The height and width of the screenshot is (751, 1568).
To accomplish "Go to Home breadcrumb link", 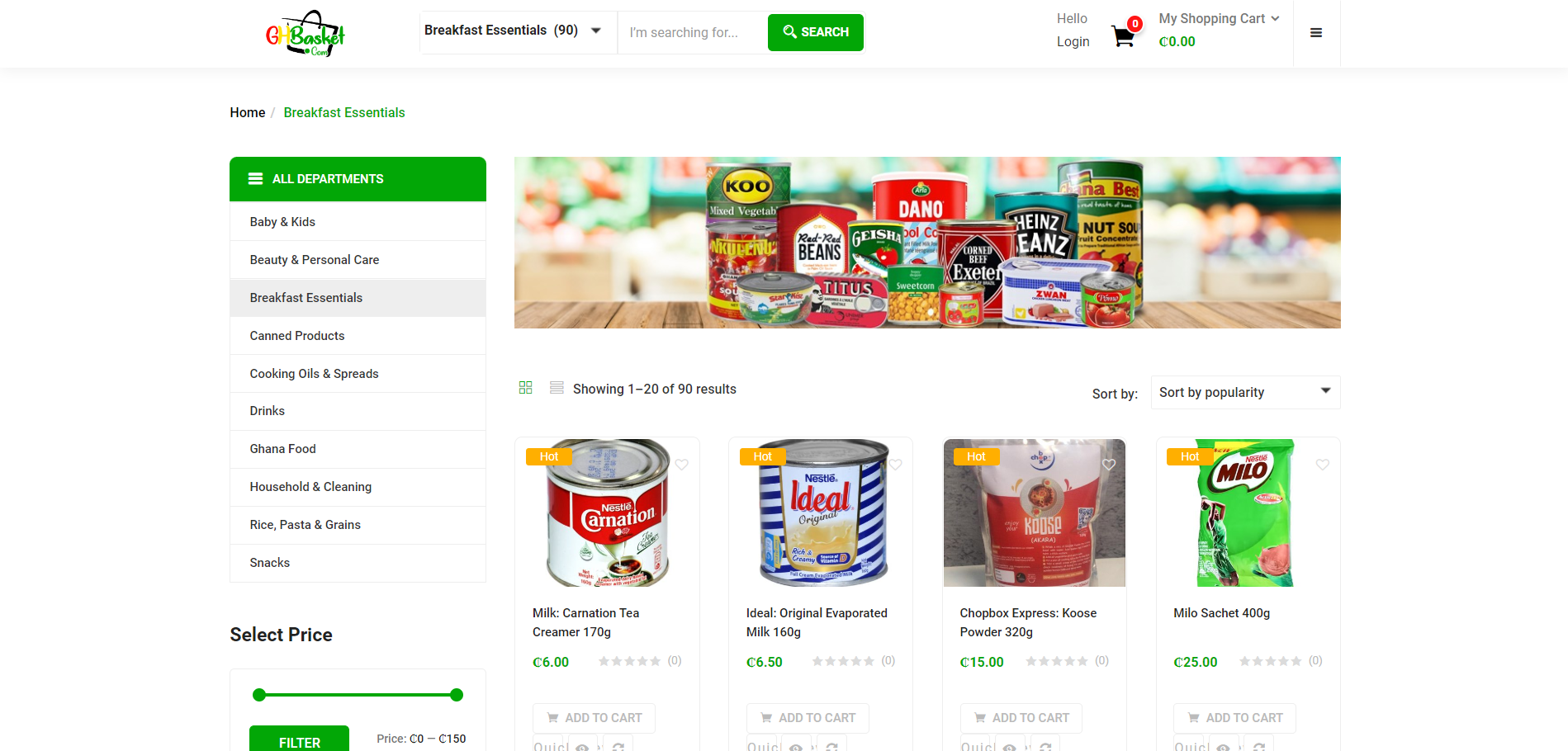I will pos(247,112).
